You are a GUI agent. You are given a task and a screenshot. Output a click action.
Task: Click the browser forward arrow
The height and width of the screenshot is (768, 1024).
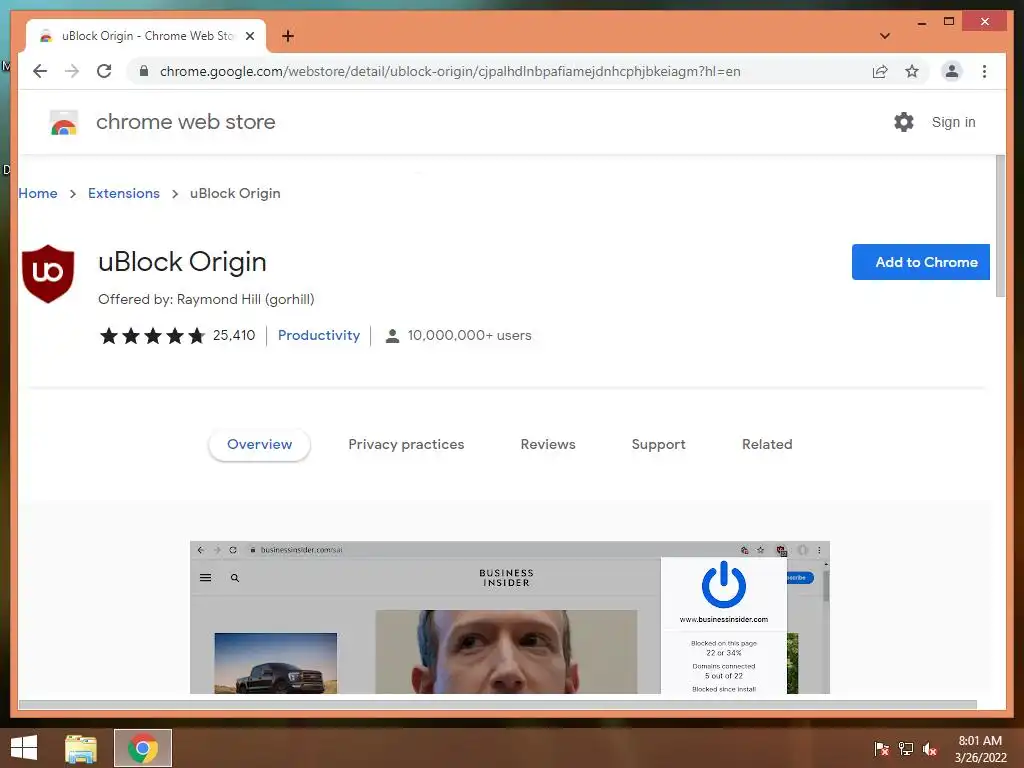tap(72, 71)
